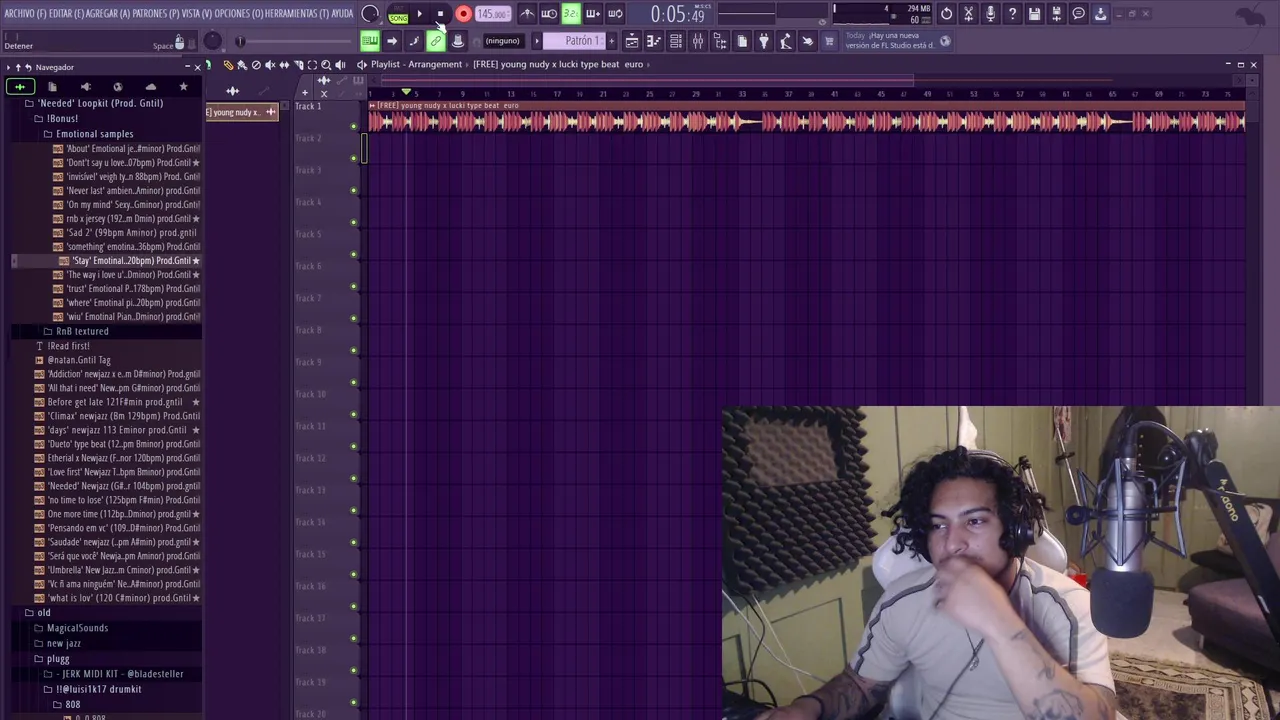
Task: Open the Piano roll view icon
Action: pos(653,41)
